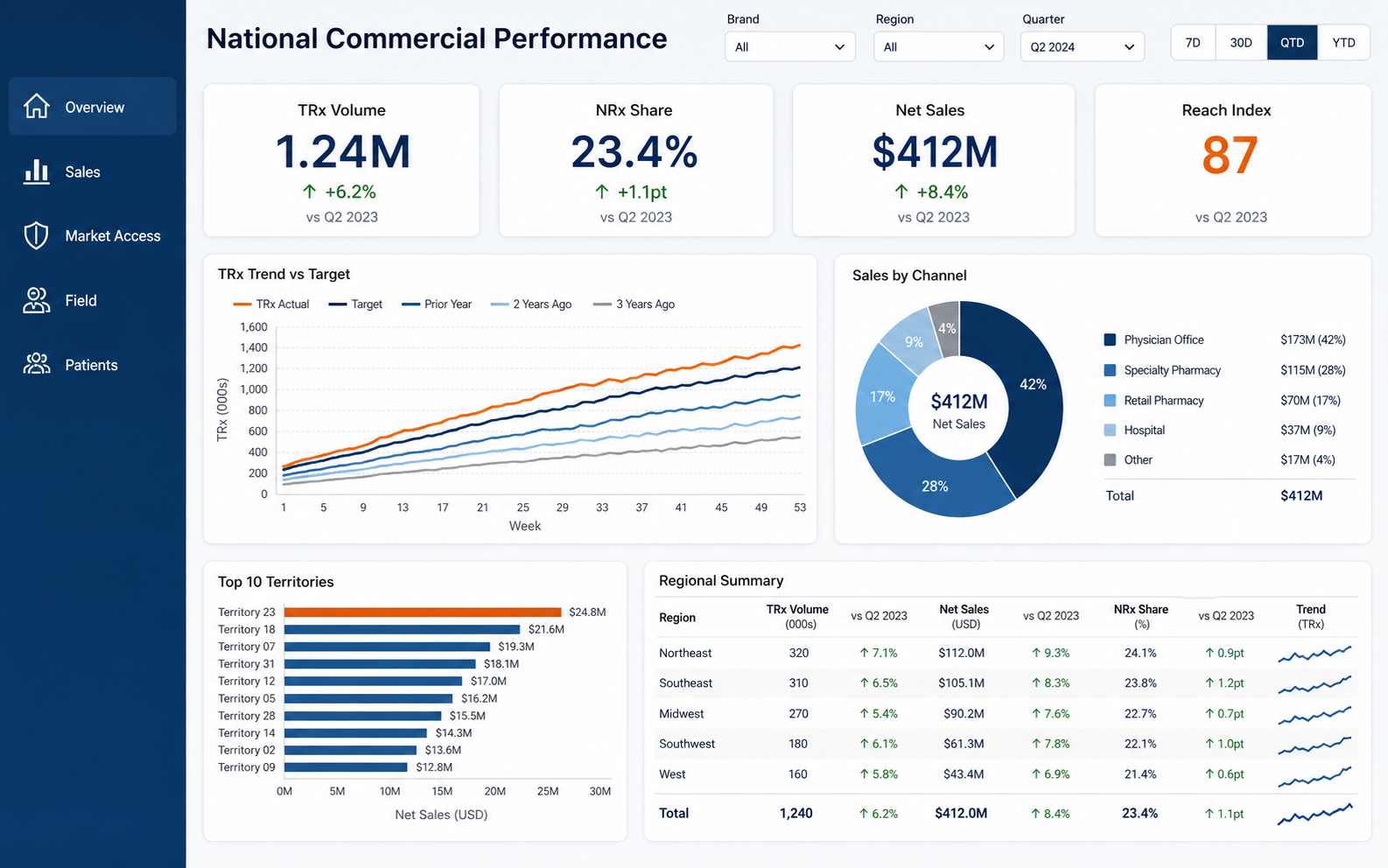Select the 30D time range
This screenshot has height=868, width=1388.
pyautogui.click(x=1241, y=42)
